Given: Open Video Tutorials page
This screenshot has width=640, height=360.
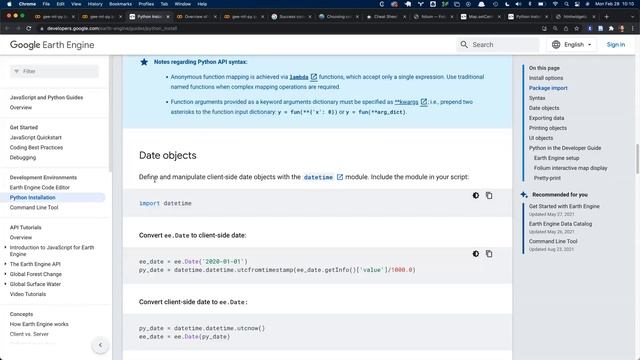Looking at the screenshot, I should [28, 294].
